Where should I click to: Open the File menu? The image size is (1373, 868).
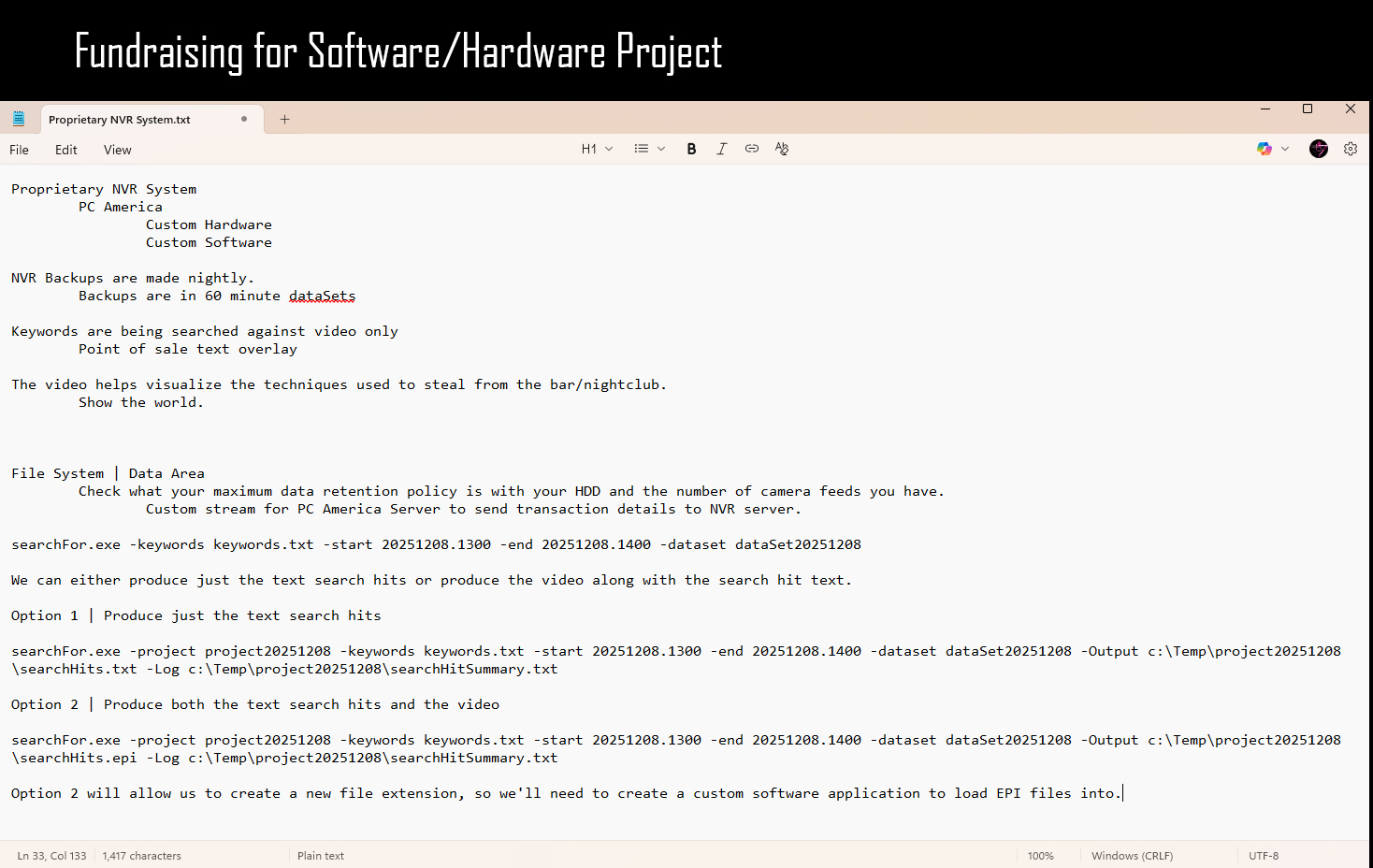coord(20,150)
